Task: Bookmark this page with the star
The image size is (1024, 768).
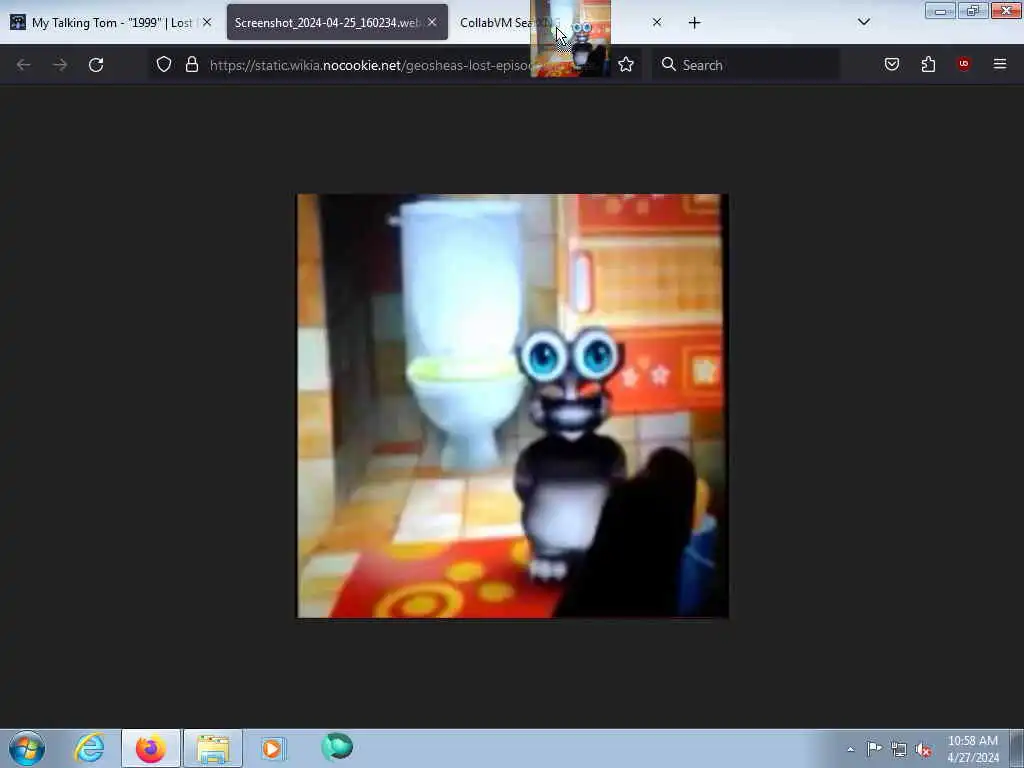Action: (626, 64)
